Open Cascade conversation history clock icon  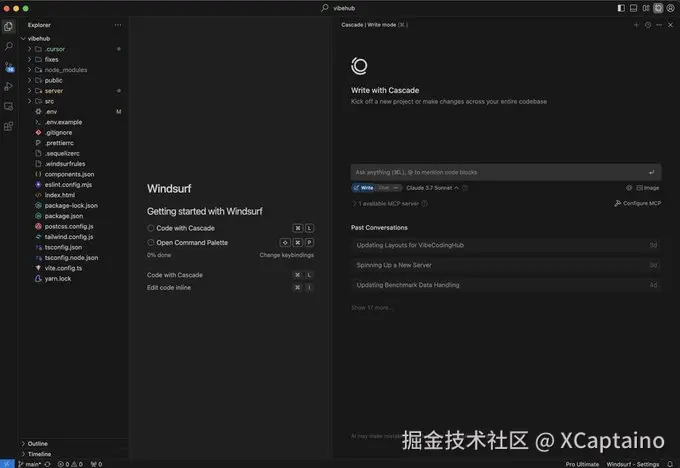[x=648, y=25]
